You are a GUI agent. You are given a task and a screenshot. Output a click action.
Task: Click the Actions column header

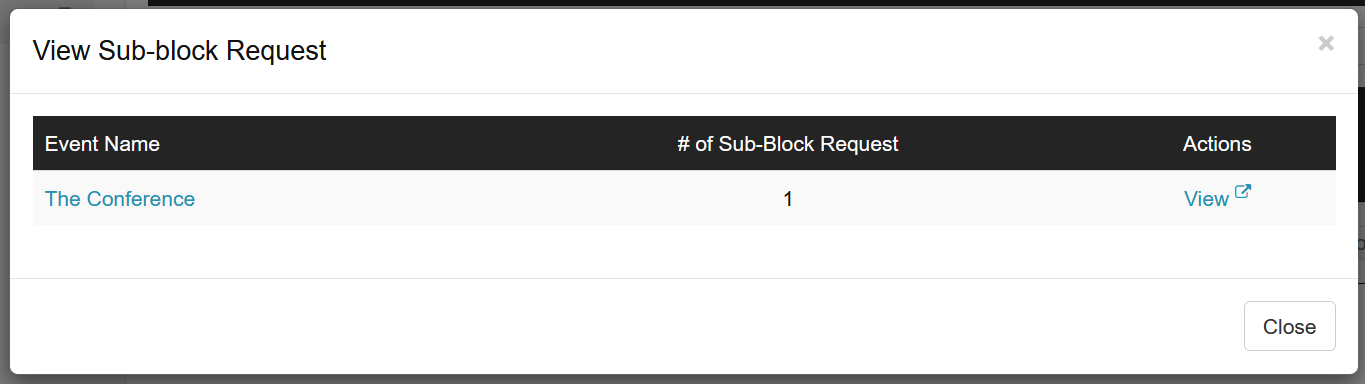[1217, 144]
